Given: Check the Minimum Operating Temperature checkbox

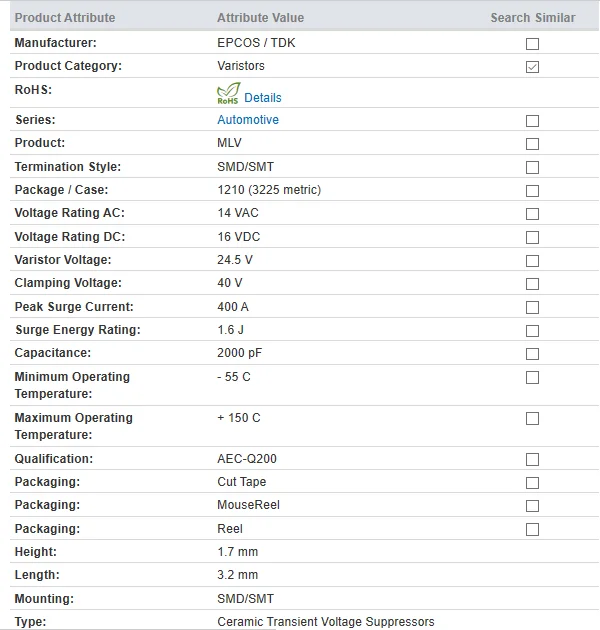Looking at the screenshot, I should coord(532,377).
